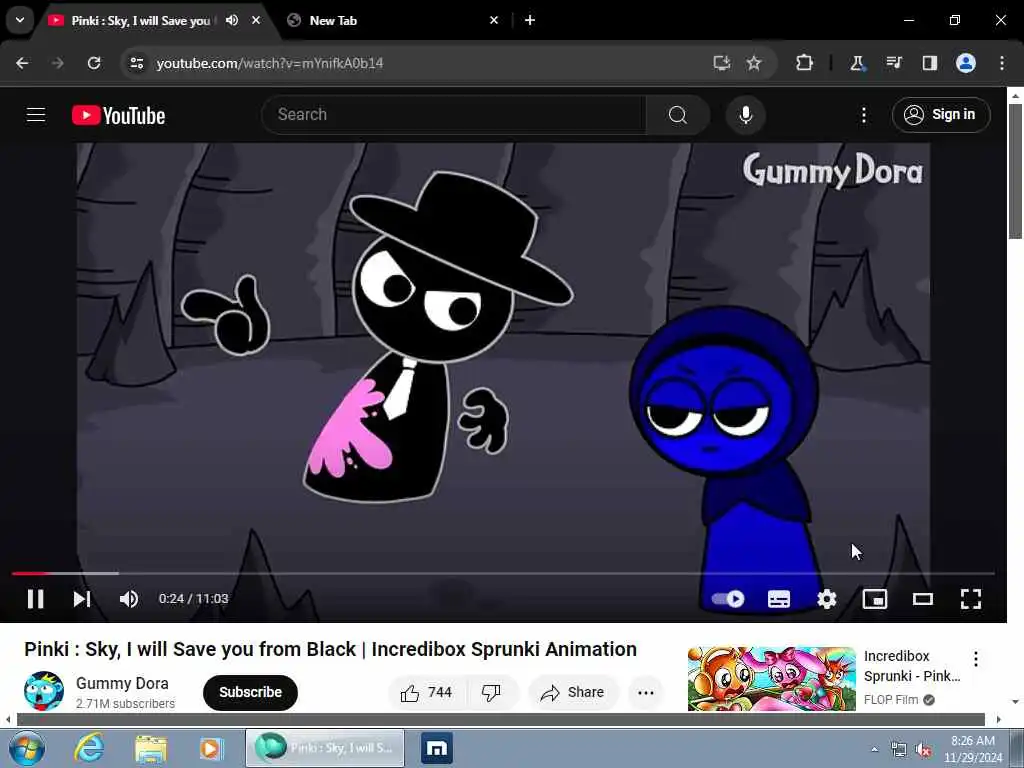Close the New Tab tab
1024x768 pixels.
494,20
